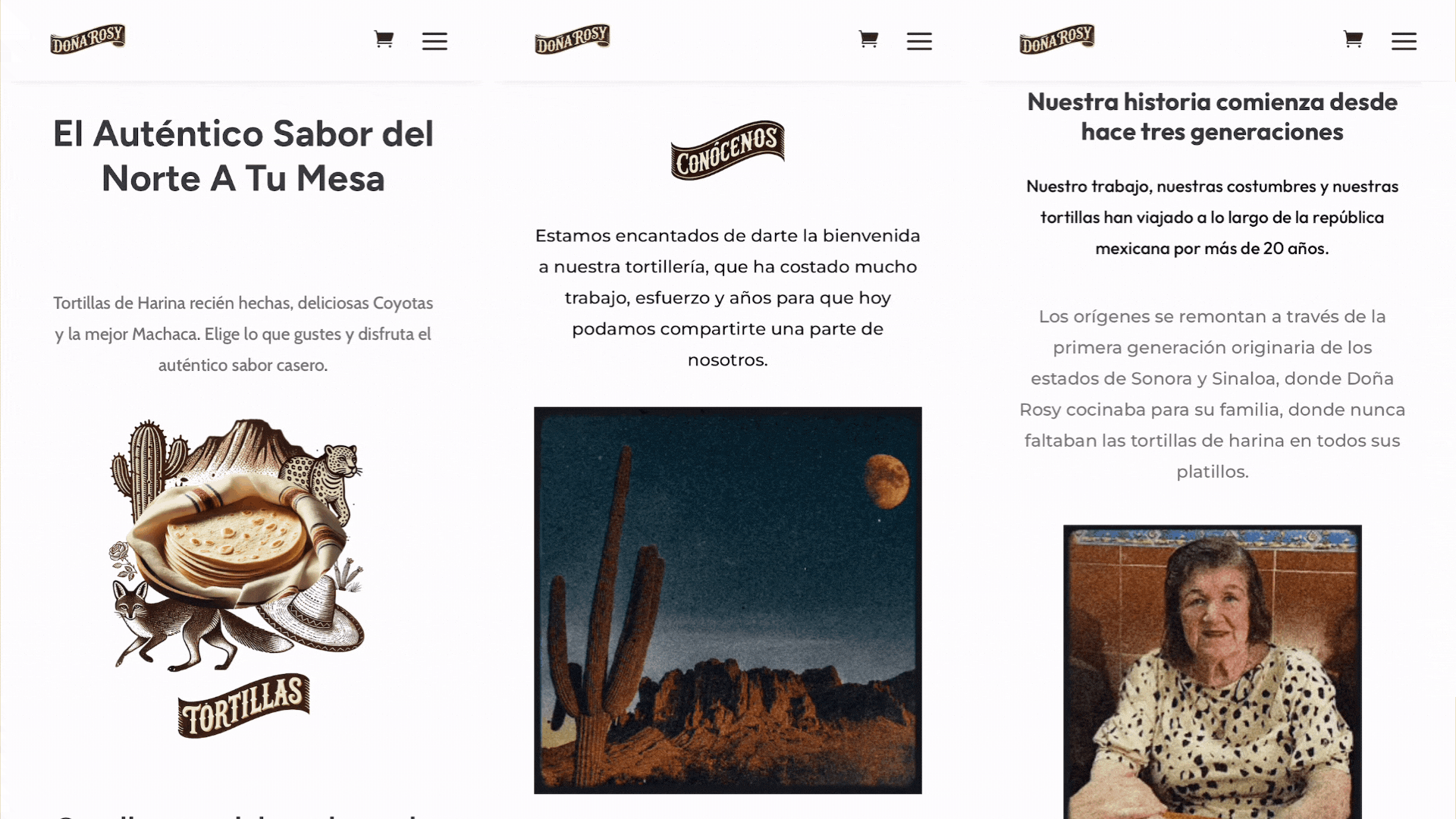1456x819 pixels.
Task: Click the Conócenos banner graphic
Action: point(728,150)
